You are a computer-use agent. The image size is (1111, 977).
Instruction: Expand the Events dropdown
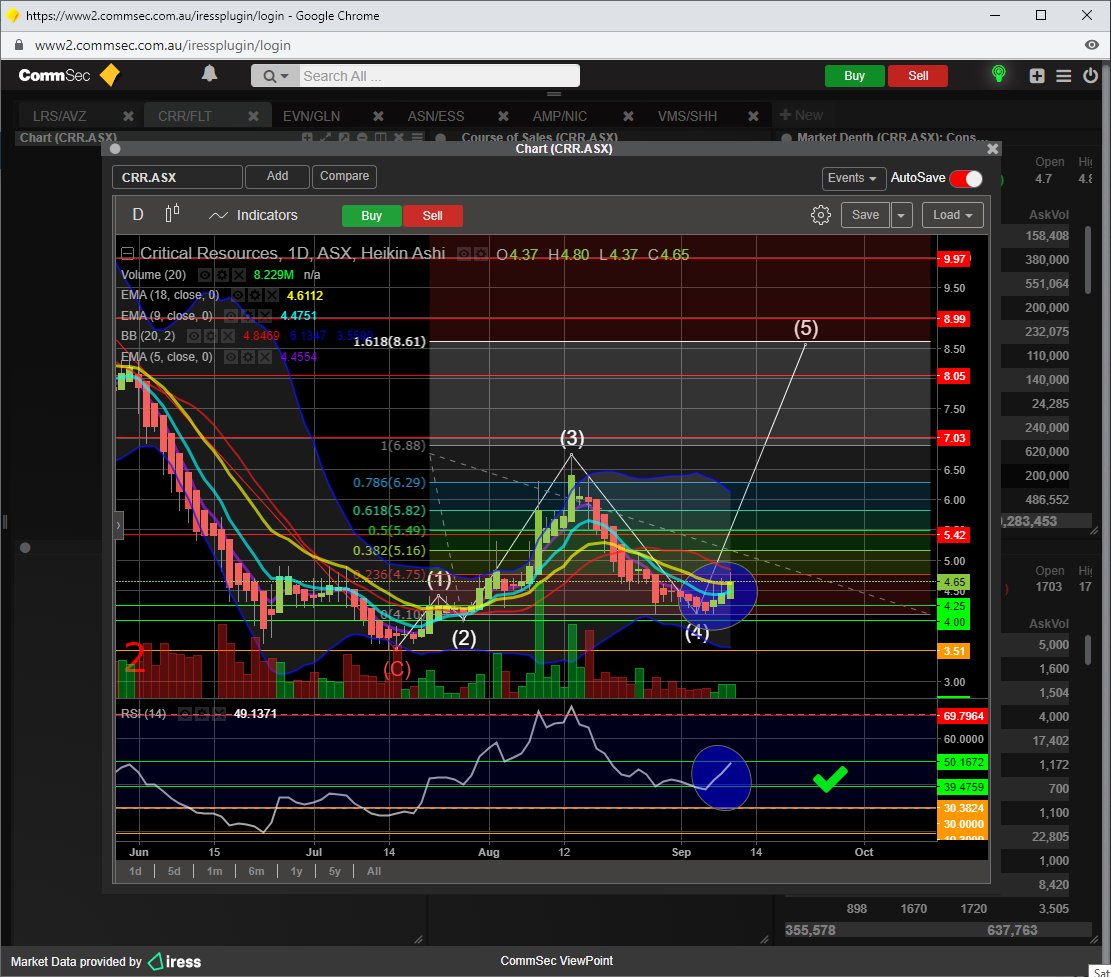click(x=854, y=178)
